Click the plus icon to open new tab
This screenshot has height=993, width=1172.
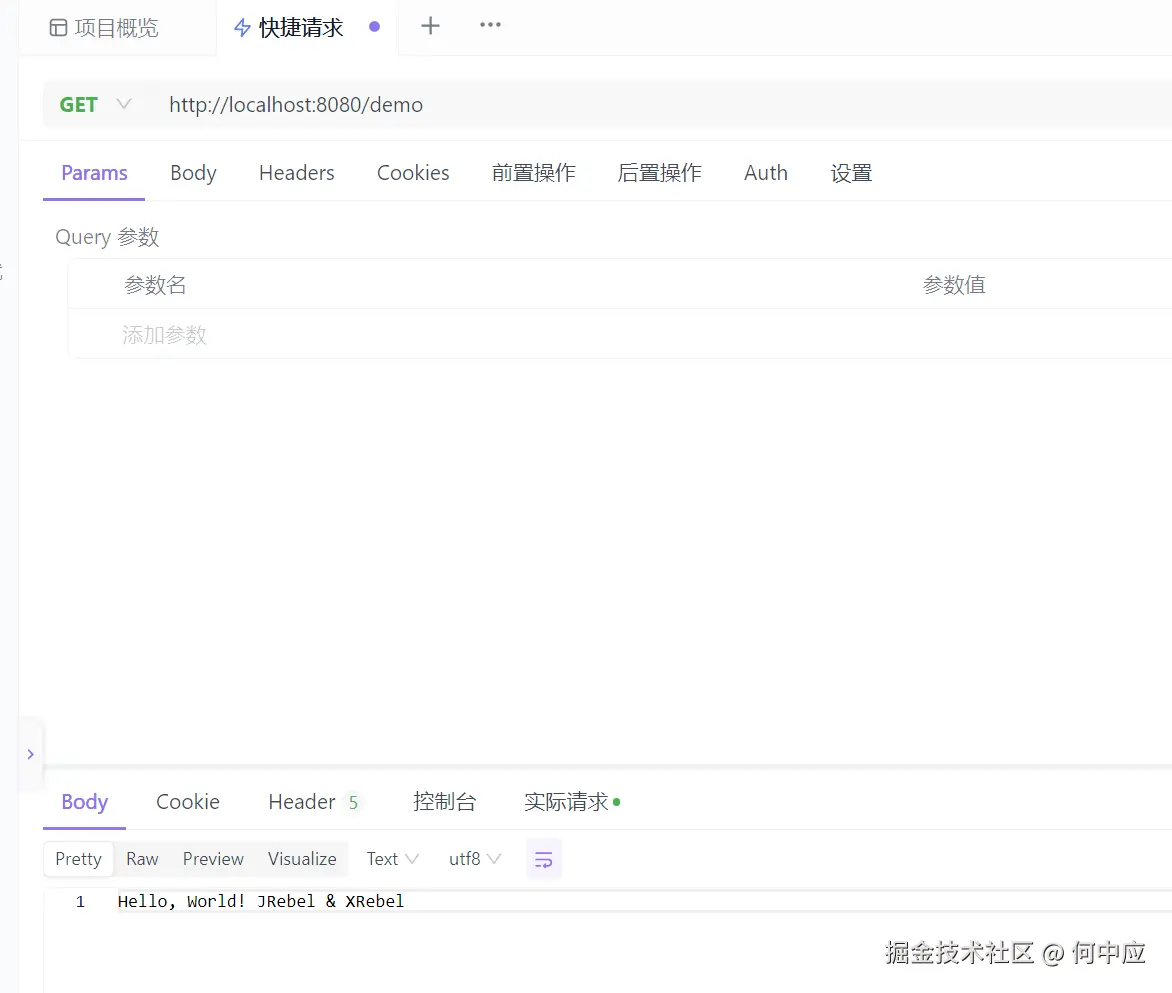pos(430,27)
